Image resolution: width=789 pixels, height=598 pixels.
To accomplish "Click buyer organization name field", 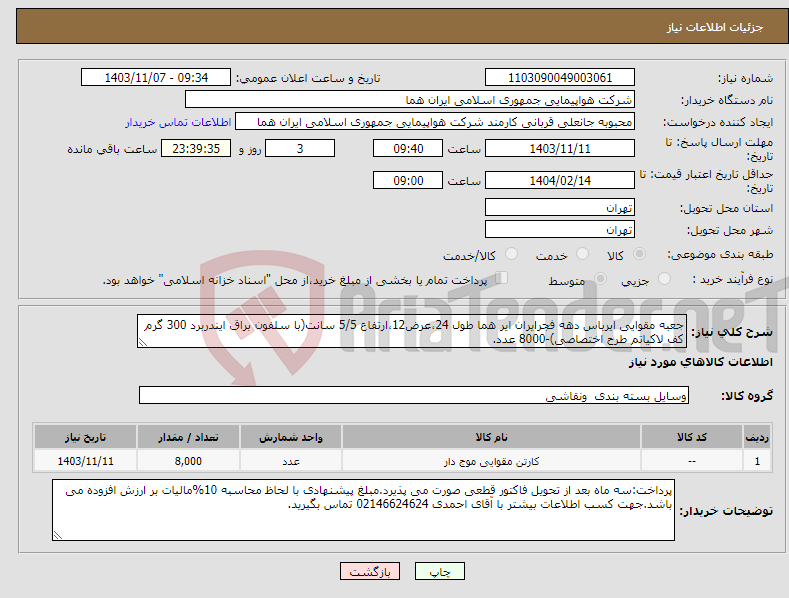I will [x=410, y=100].
